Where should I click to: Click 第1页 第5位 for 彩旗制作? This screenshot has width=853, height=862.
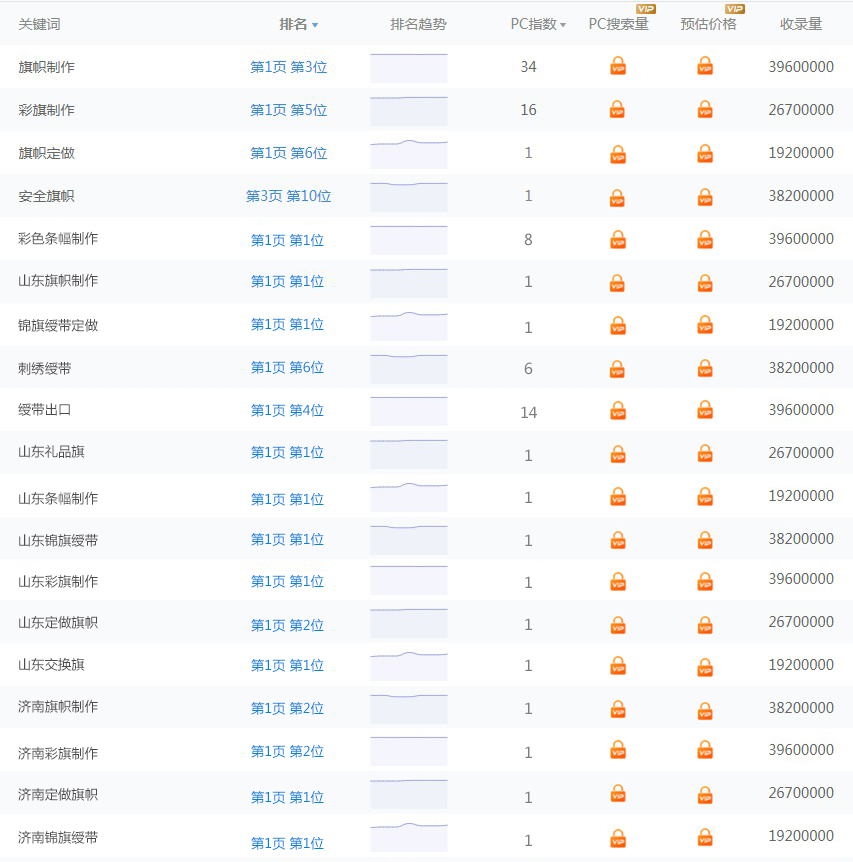[287, 110]
